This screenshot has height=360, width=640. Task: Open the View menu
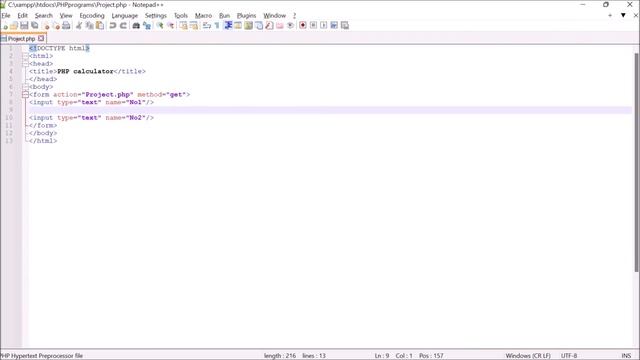[66, 16]
